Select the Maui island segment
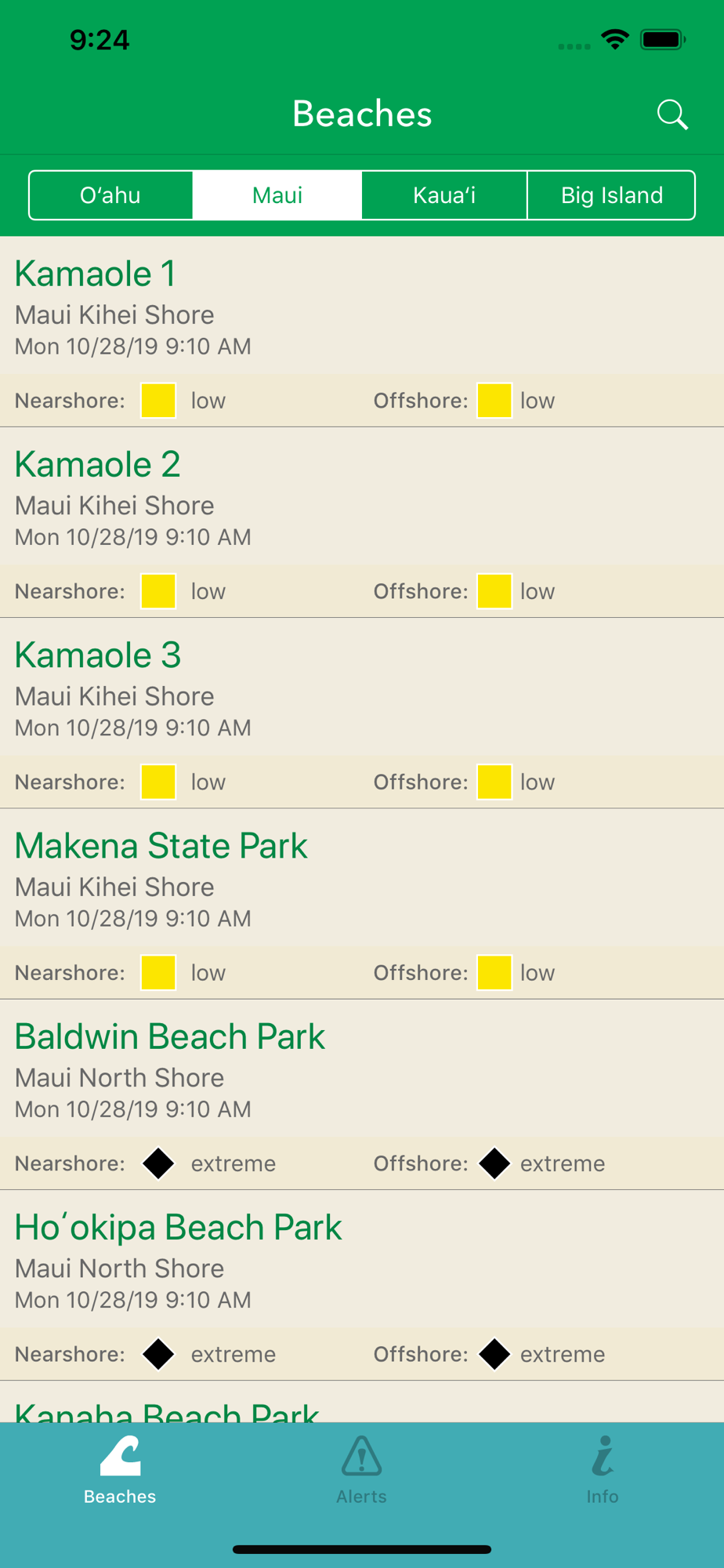The image size is (724, 1568). [277, 195]
